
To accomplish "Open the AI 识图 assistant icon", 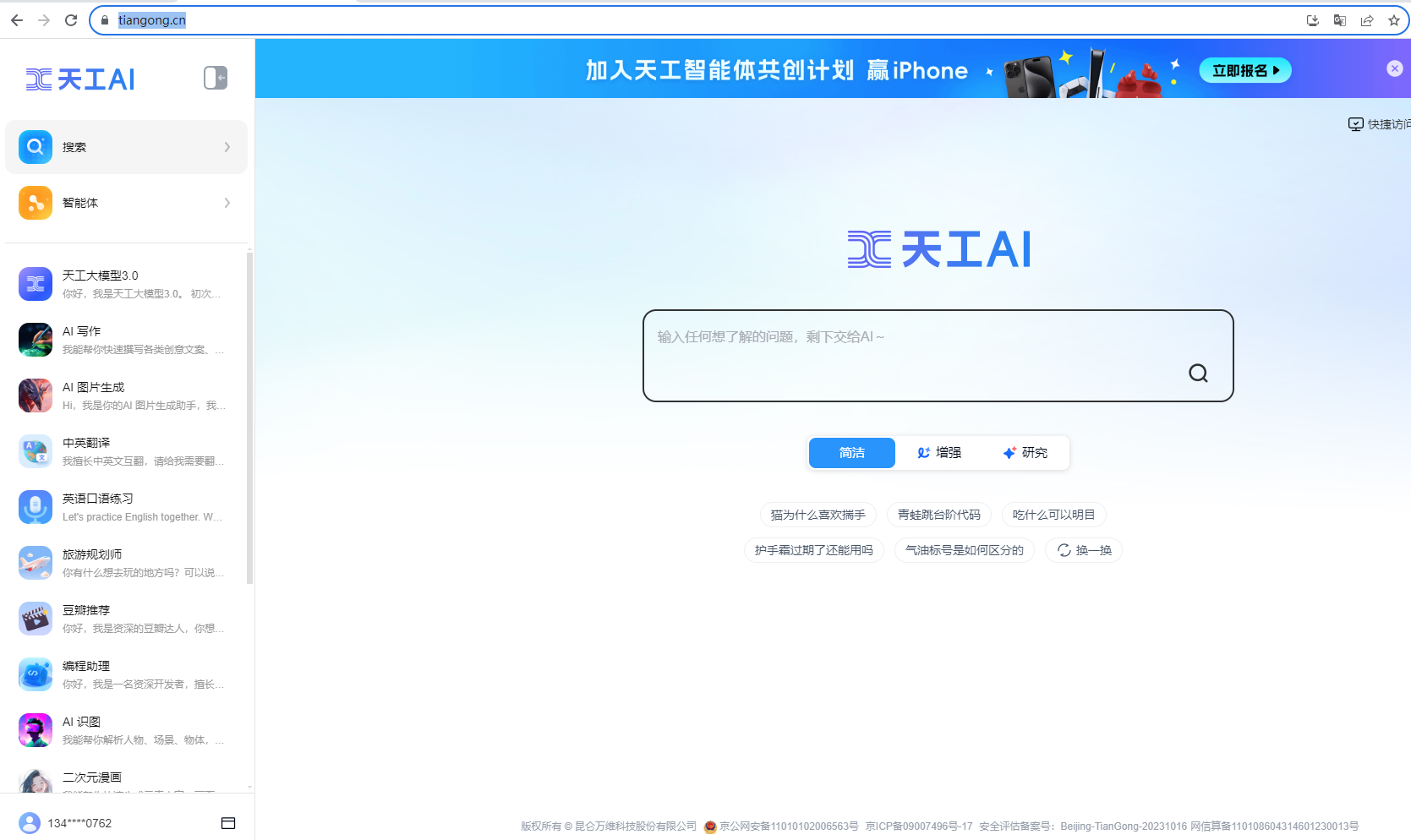I will (x=36, y=730).
